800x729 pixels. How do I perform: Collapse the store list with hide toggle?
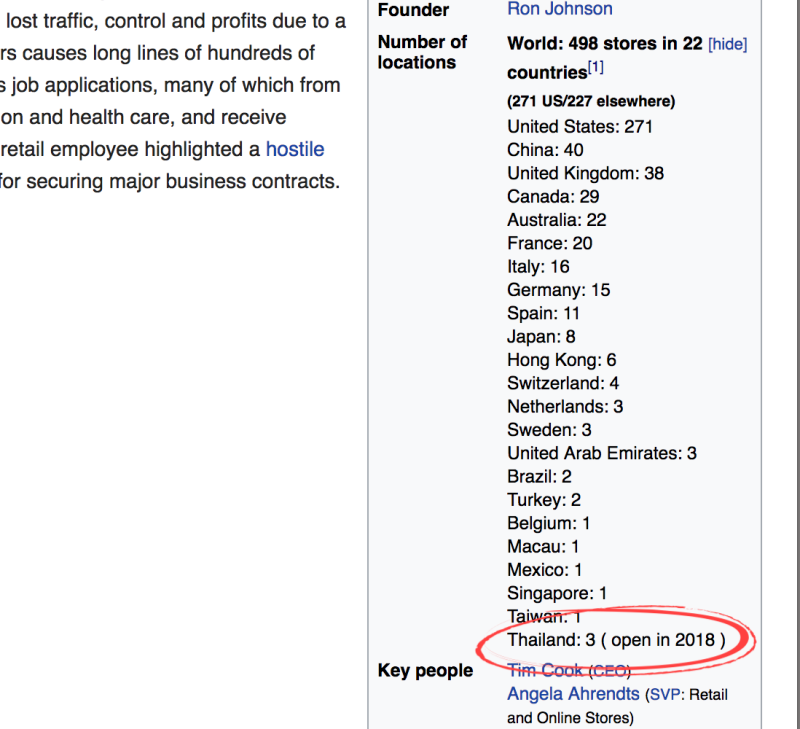click(x=727, y=45)
